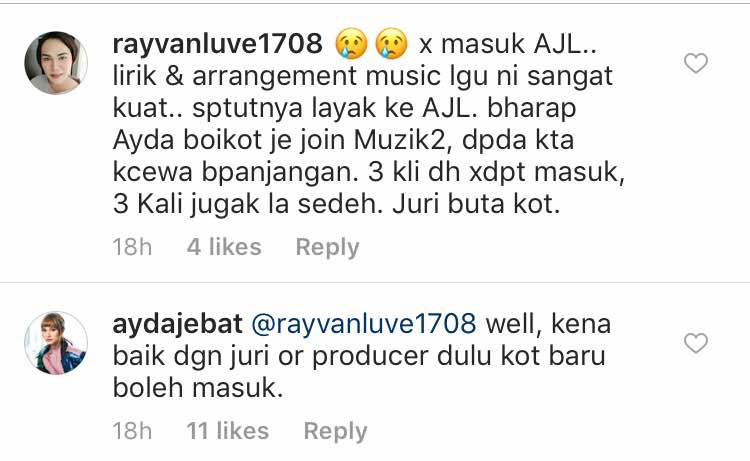Select the 'Juri buta kot.' sentence

[476, 204]
